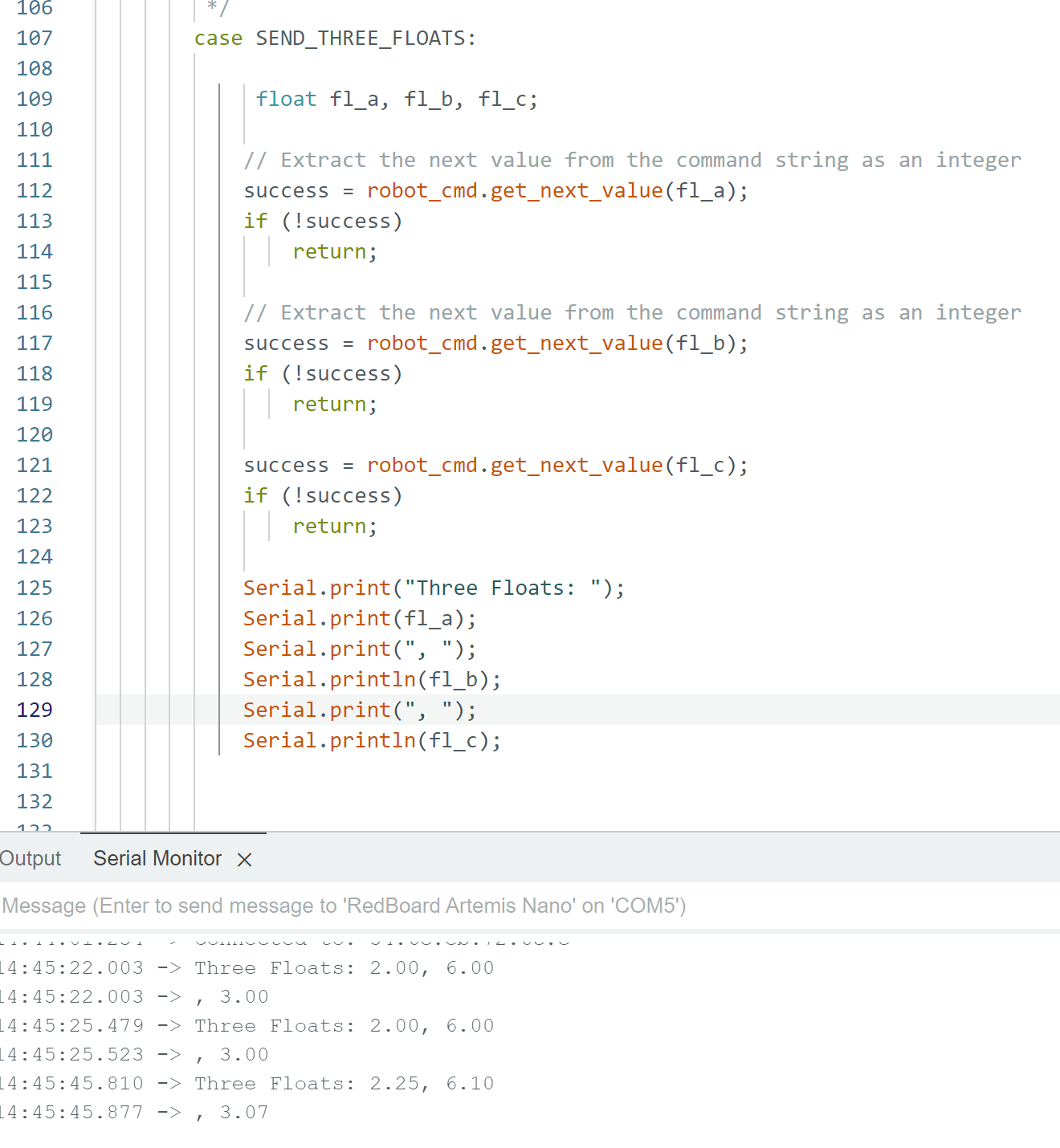
Task: Click serial output at timestamp 14:45:22.003 Three Floats
Action: (247, 967)
